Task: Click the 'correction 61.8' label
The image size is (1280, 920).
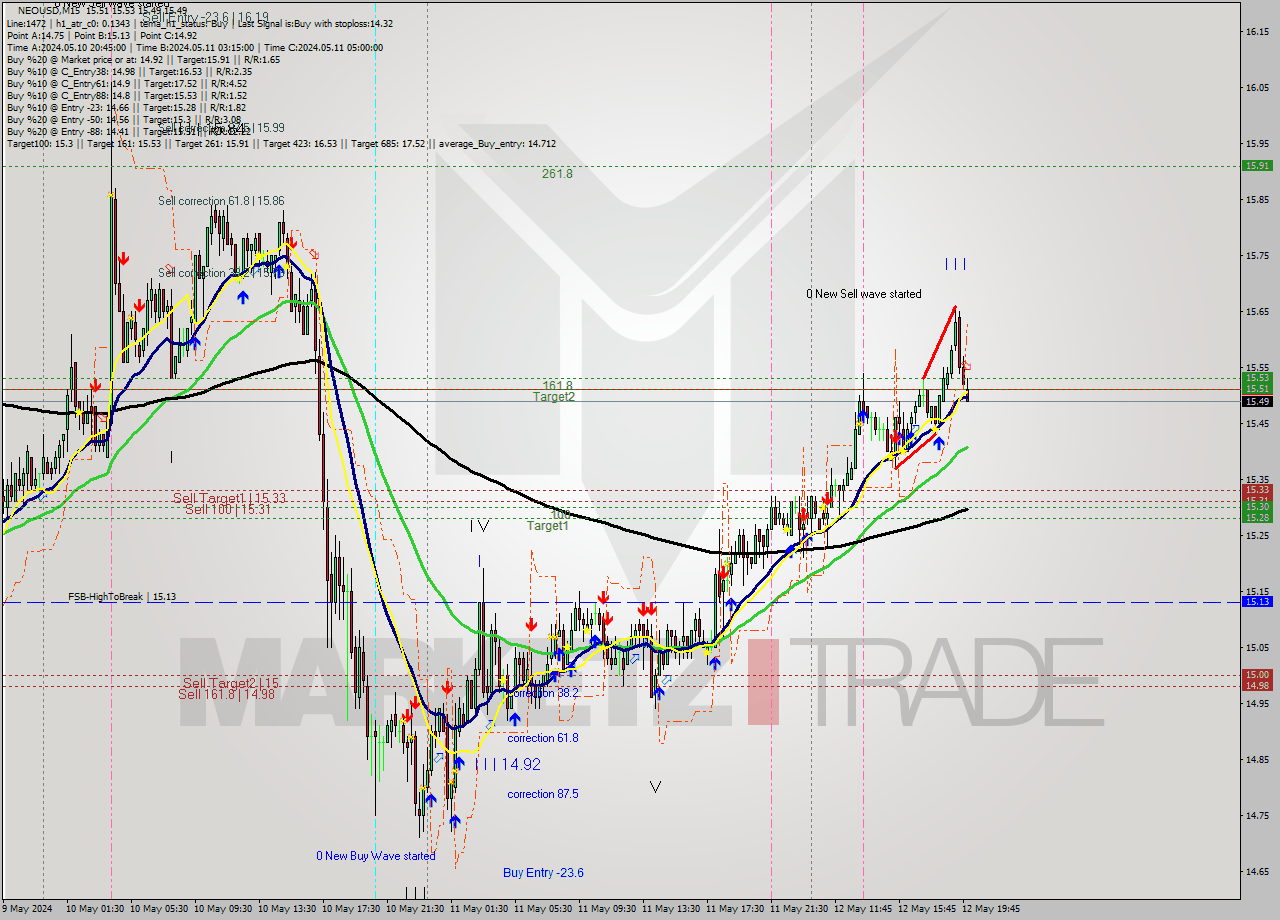Action: 543,738
